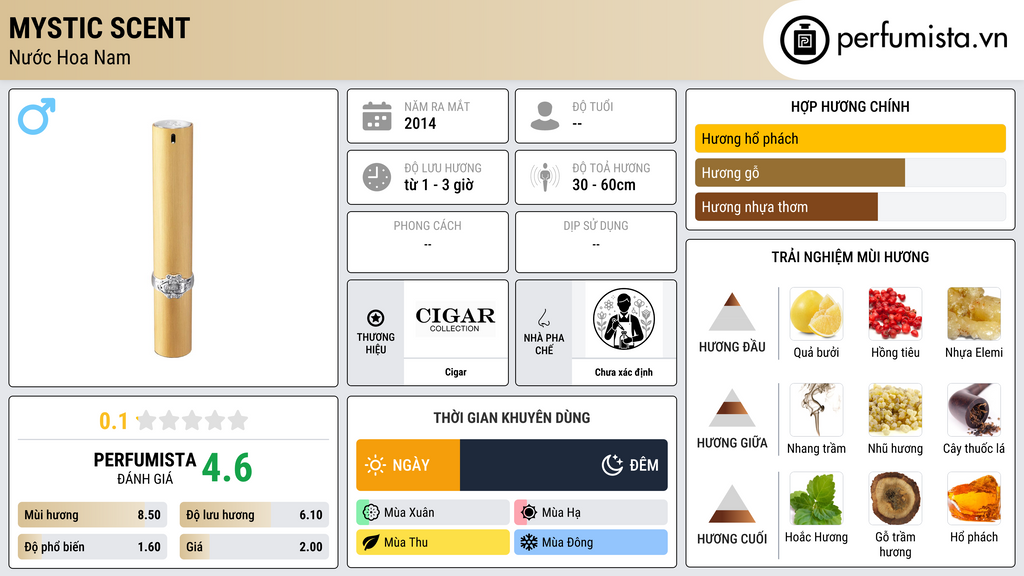Click the Hương nhựa thơm accord bar
Screen dimensions: 1024x576
[850, 206]
